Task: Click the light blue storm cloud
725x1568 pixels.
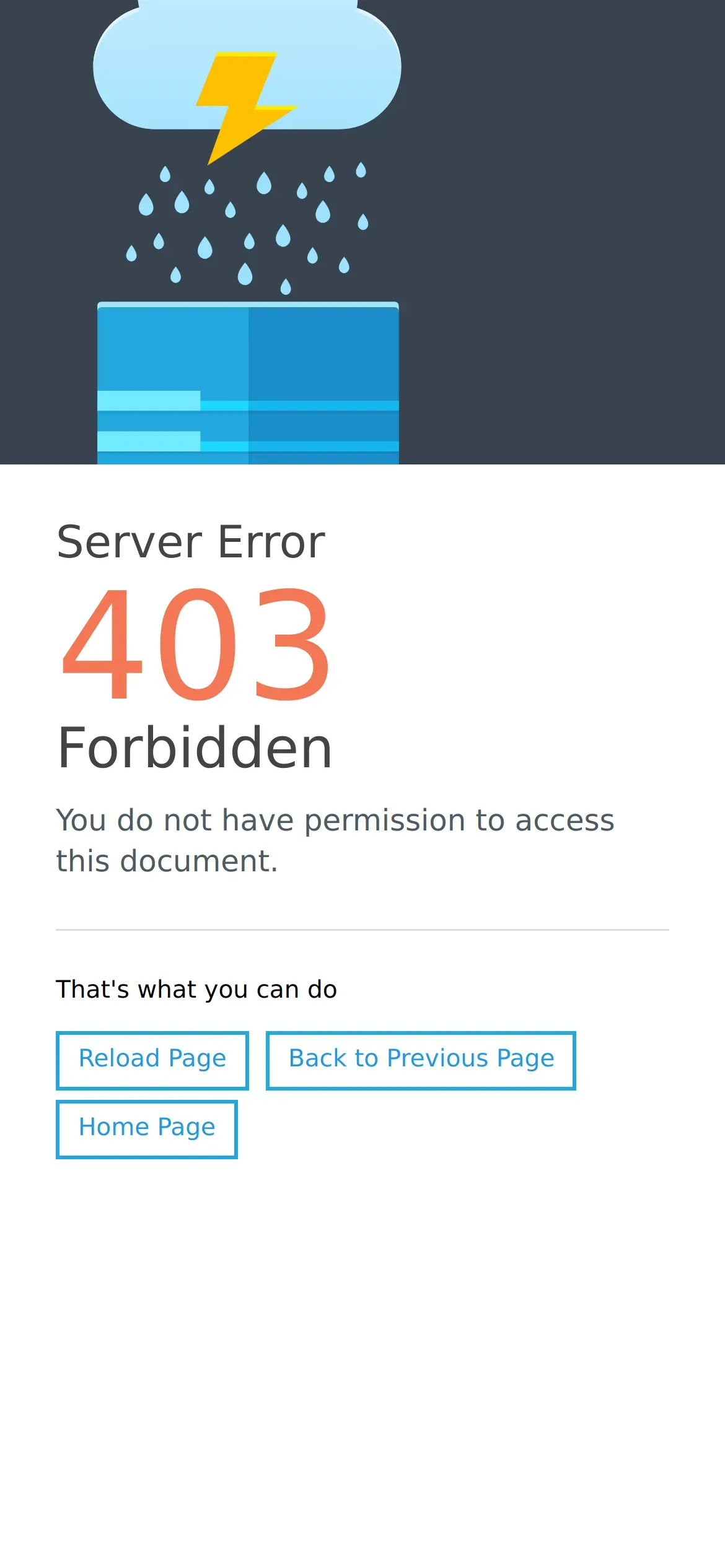Action: 247,64
